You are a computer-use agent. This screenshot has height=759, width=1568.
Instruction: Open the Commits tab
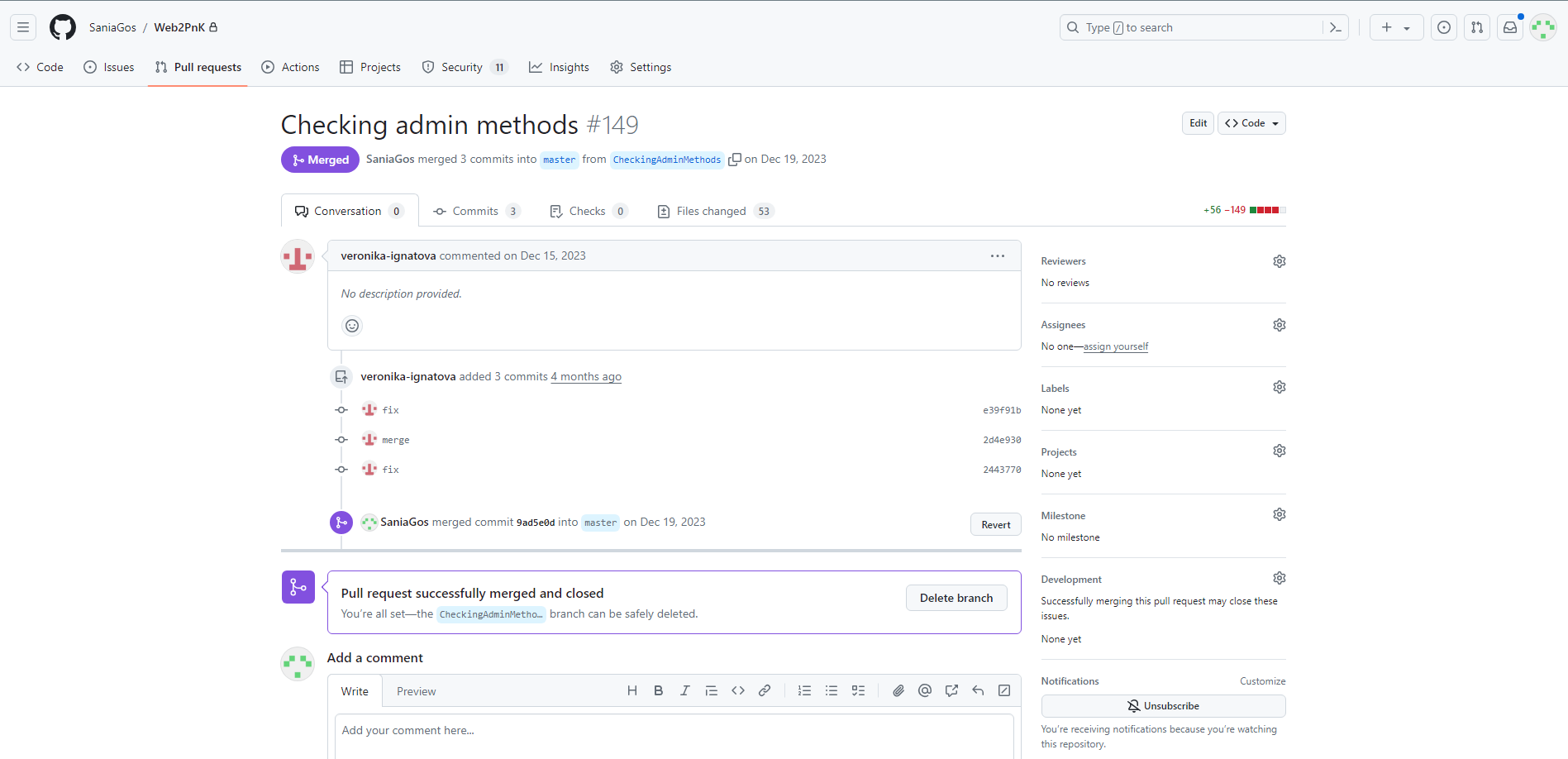pyautogui.click(x=476, y=211)
